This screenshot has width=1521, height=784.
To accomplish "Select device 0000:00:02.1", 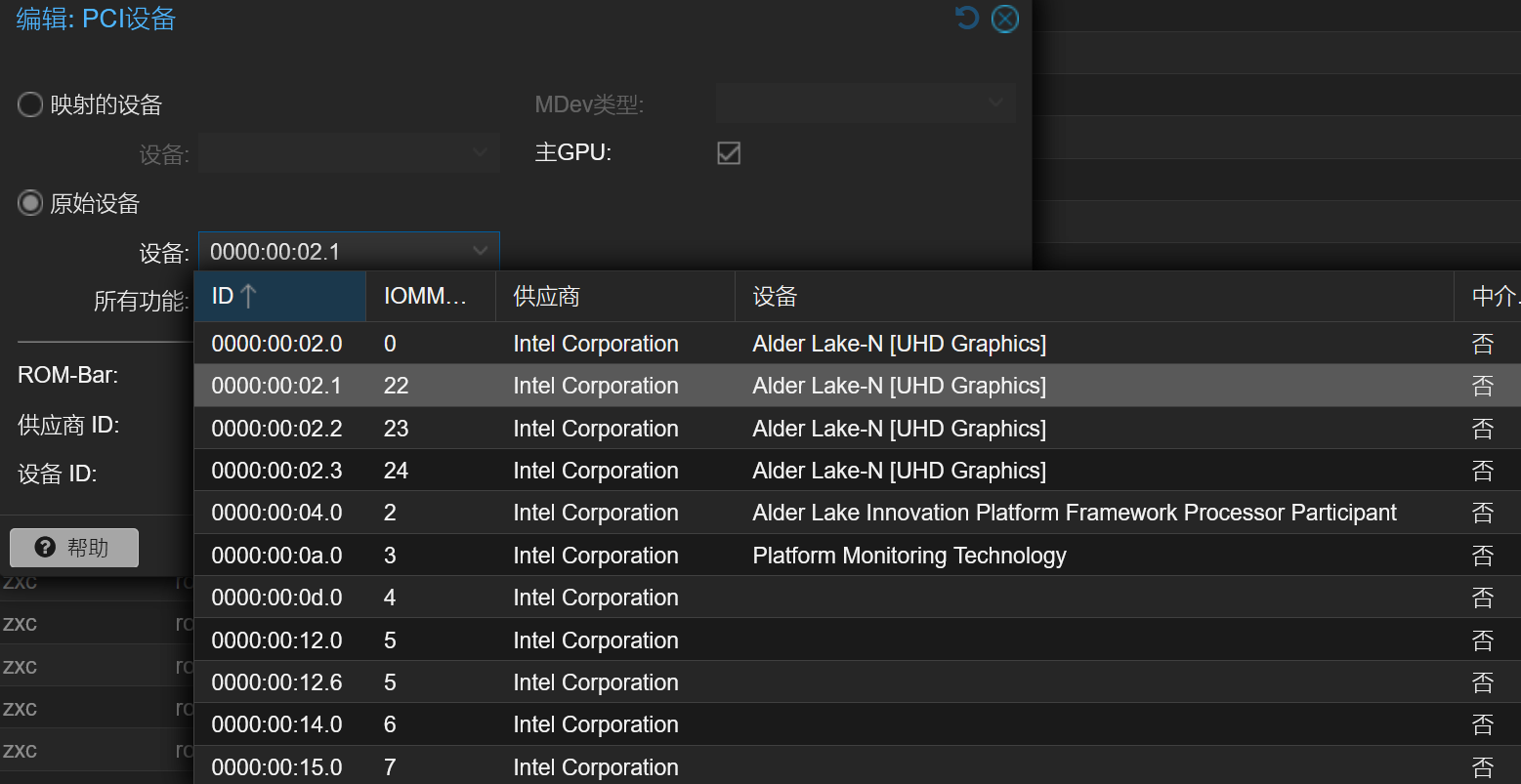I will [x=858, y=386].
